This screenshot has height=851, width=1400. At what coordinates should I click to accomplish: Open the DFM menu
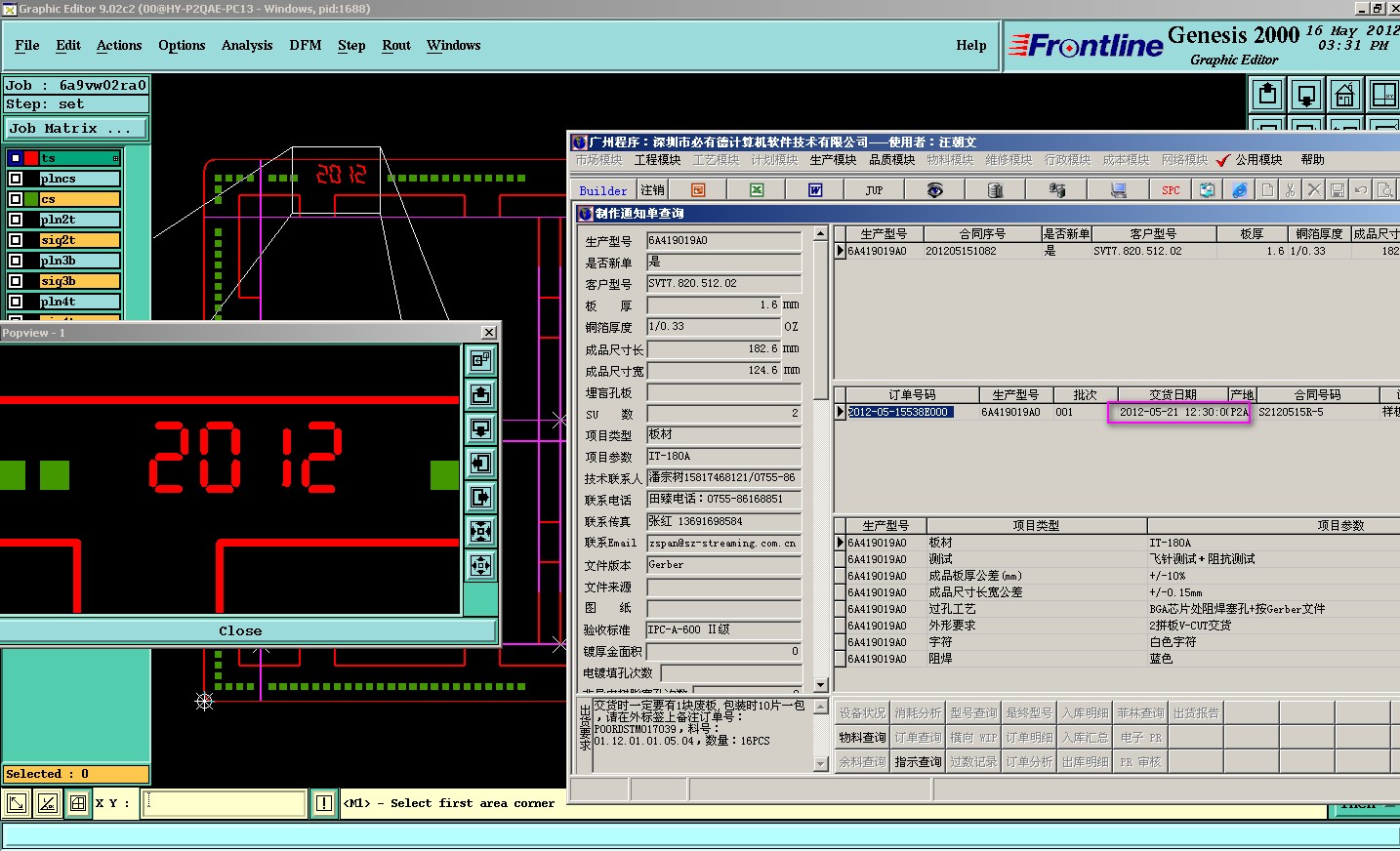[x=305, y=46]
